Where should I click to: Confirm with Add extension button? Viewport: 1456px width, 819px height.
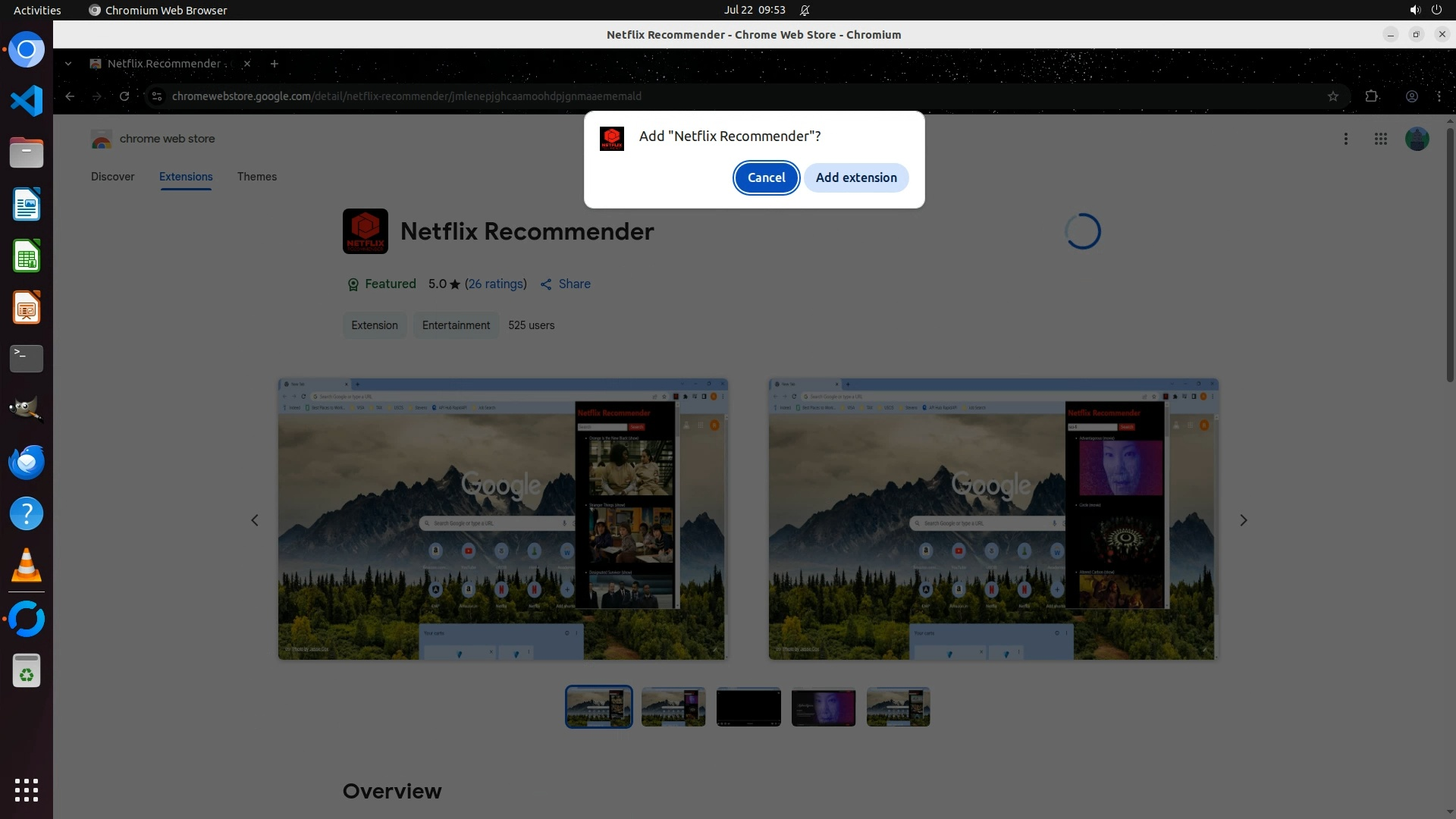tap(855, 177)
